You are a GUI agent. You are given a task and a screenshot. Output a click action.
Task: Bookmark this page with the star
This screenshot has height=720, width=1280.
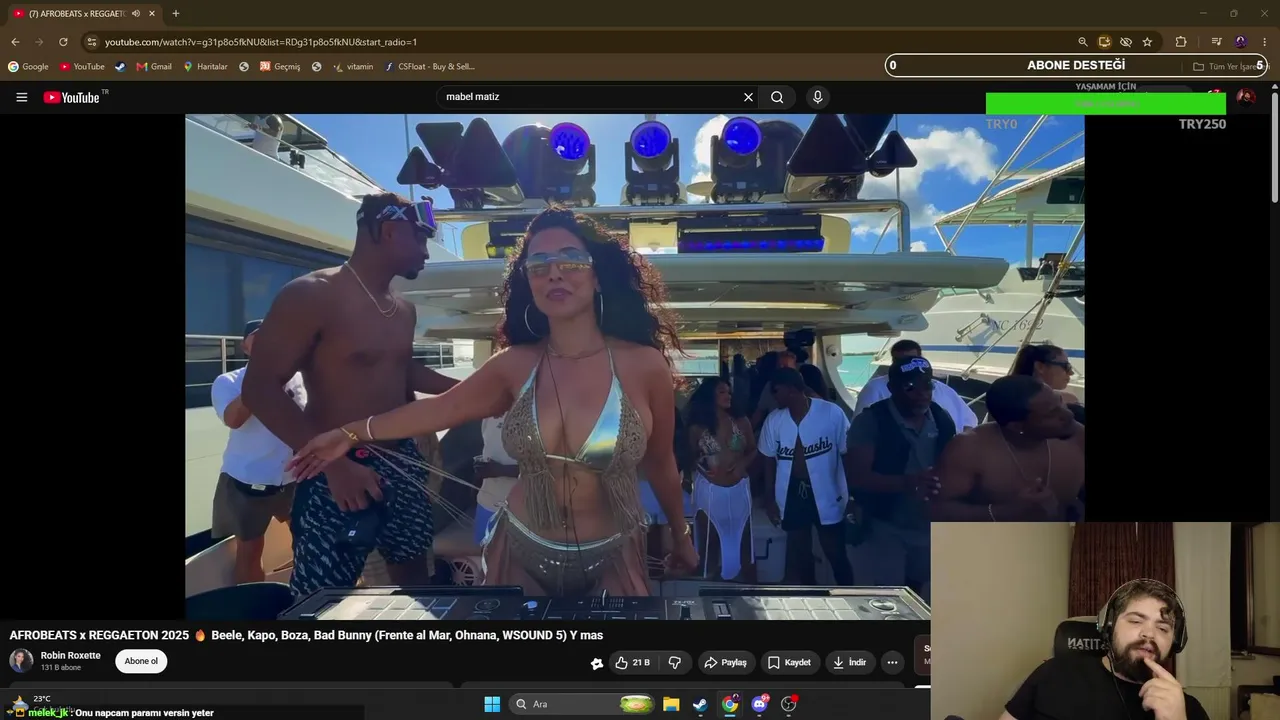[x=1147, y=42]
